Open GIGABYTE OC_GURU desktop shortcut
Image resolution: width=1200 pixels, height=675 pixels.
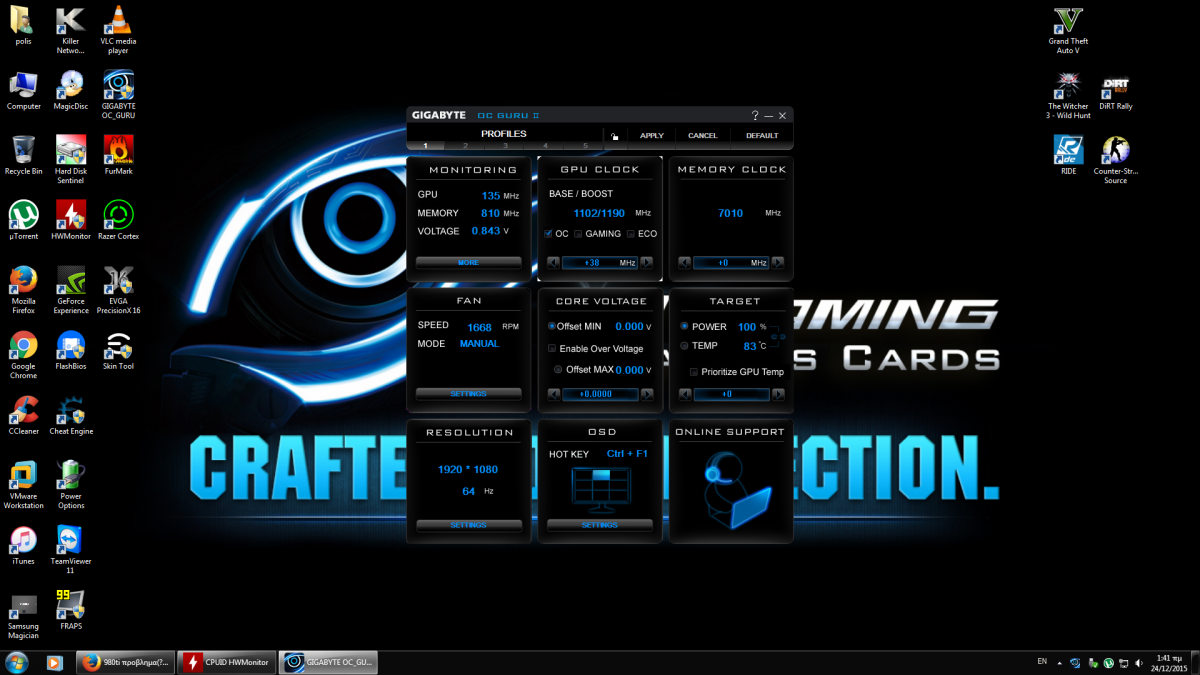tap(119, 95)
